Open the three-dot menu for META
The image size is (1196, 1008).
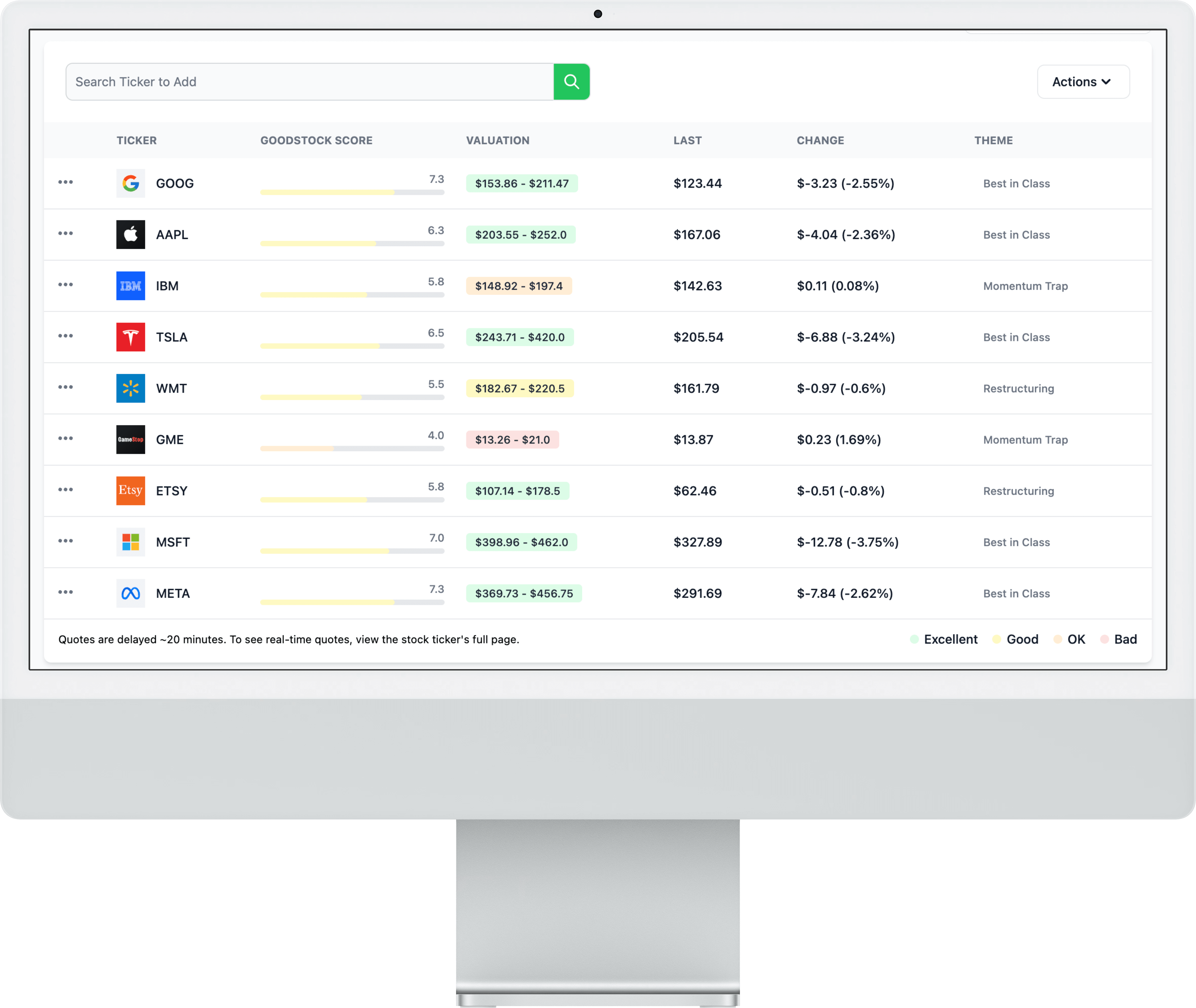66,592
